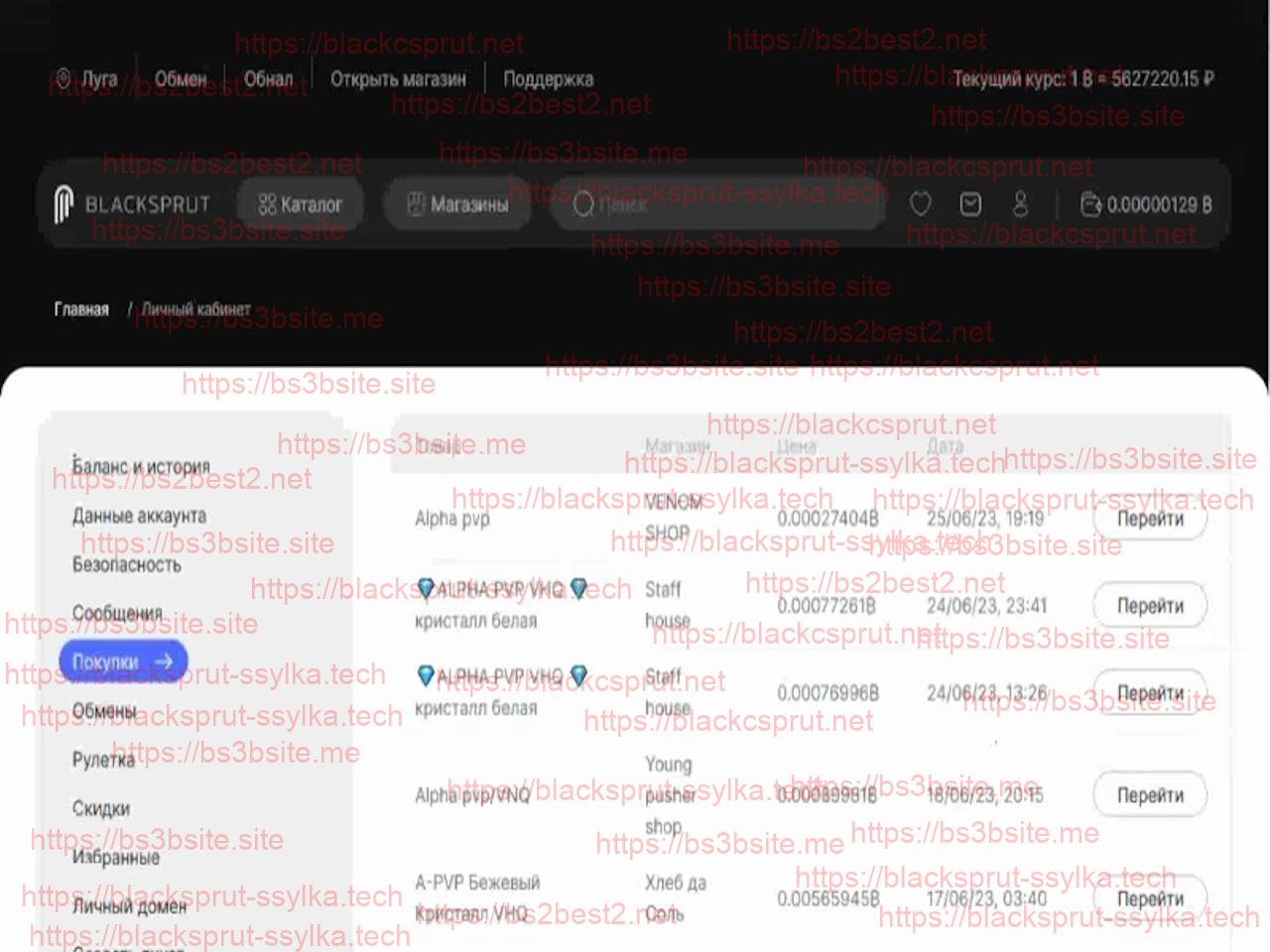Click the Магазин column header

point(677,446)
